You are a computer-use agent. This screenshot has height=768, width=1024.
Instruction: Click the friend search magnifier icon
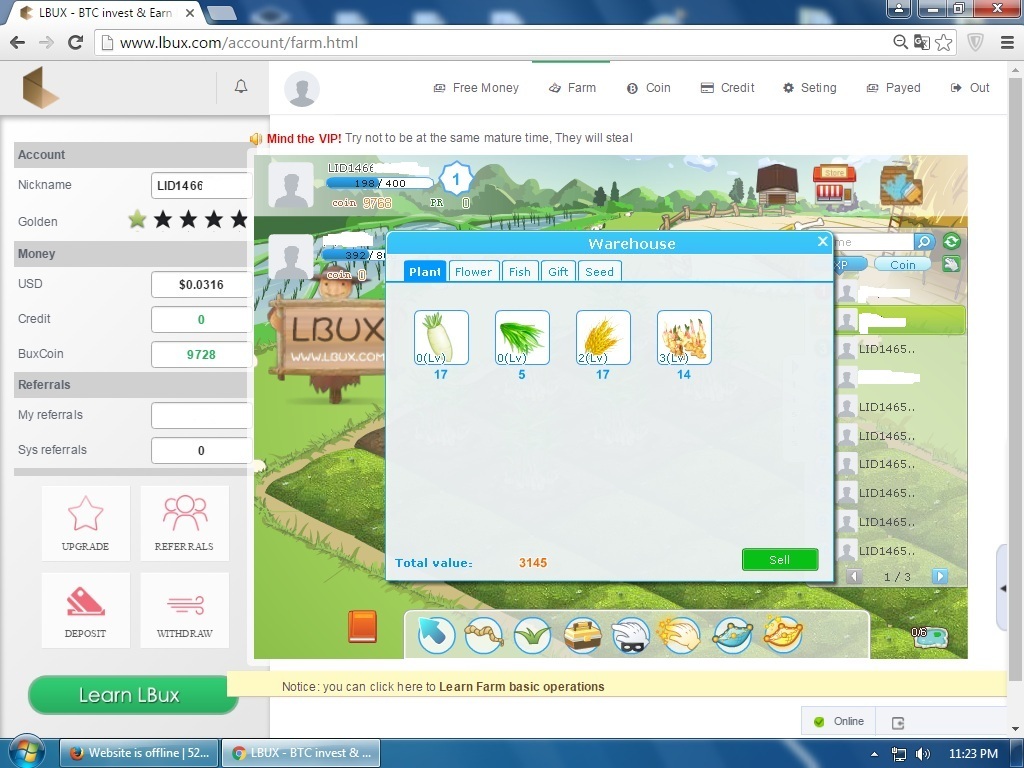923,242
